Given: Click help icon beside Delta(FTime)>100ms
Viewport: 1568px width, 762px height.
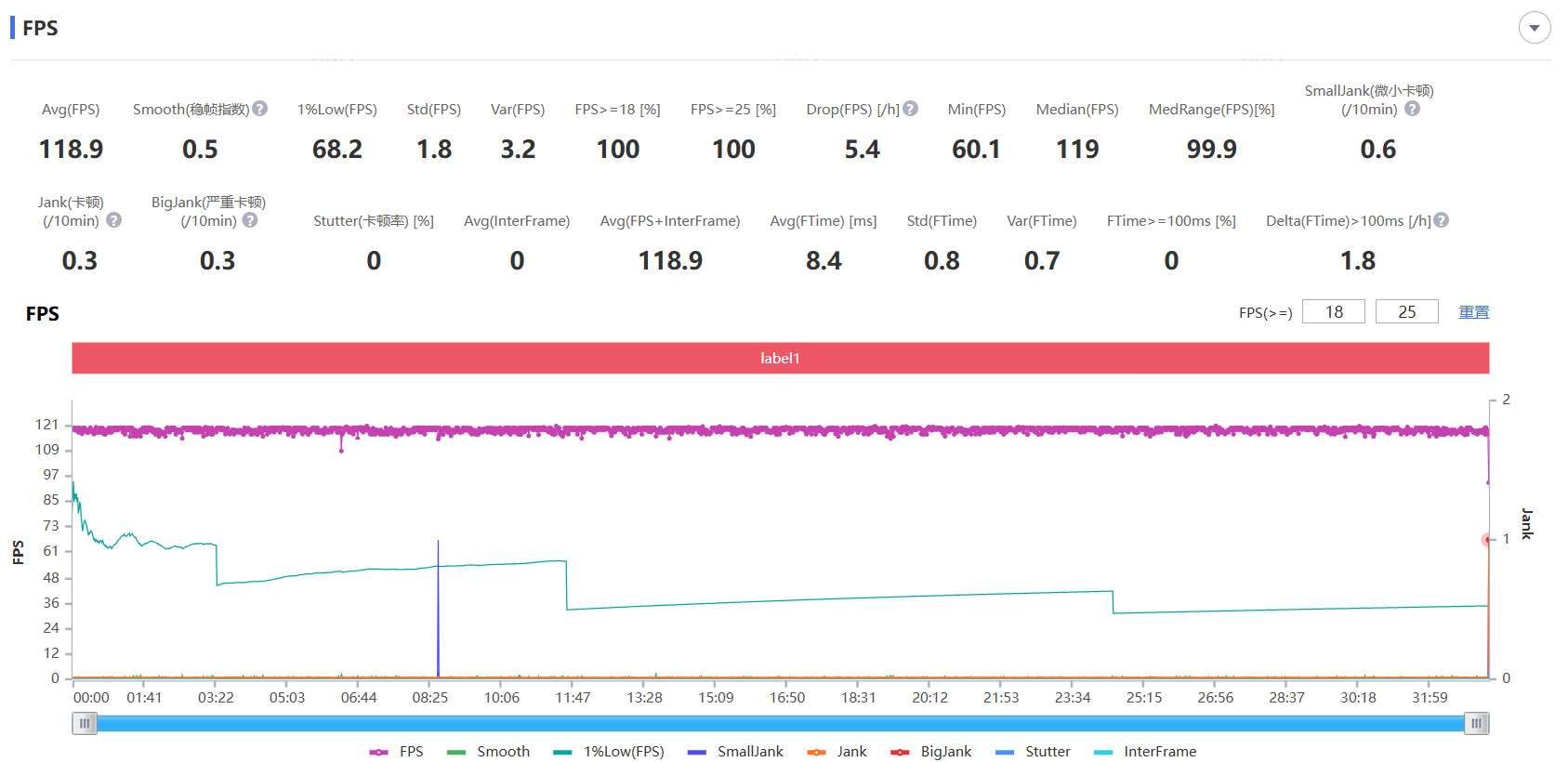Looking at the screenshot, I should pyautogui.click(x=1442, y=220).
